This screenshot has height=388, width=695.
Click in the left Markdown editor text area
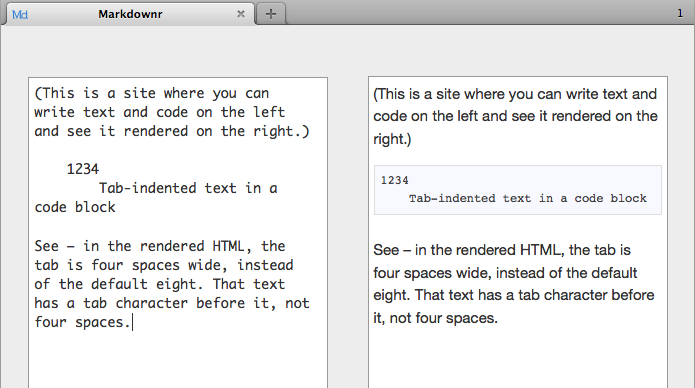pyautogui.click(x=178, y=233)
